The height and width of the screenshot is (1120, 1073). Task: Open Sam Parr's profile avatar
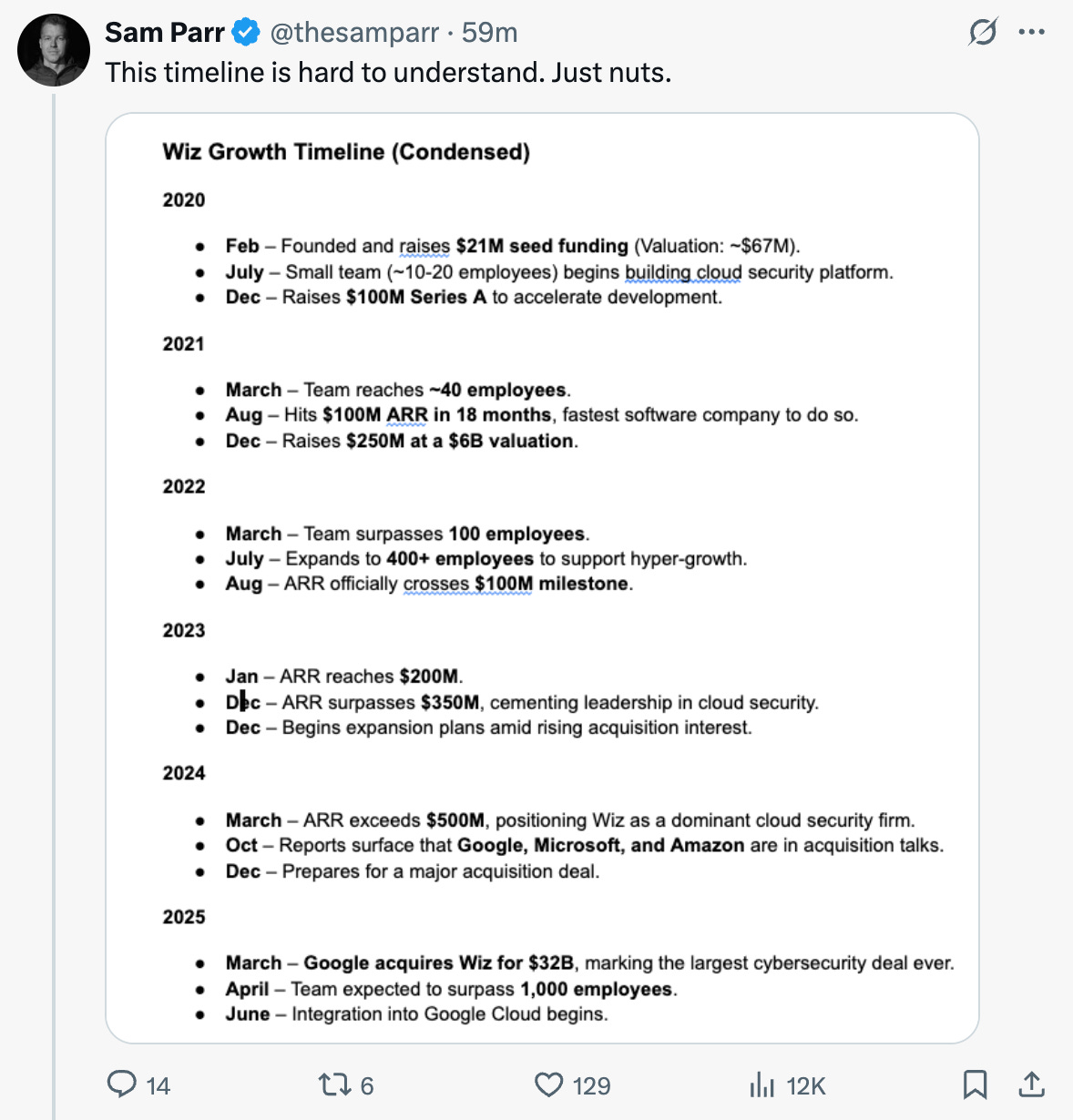coord(54,50)
